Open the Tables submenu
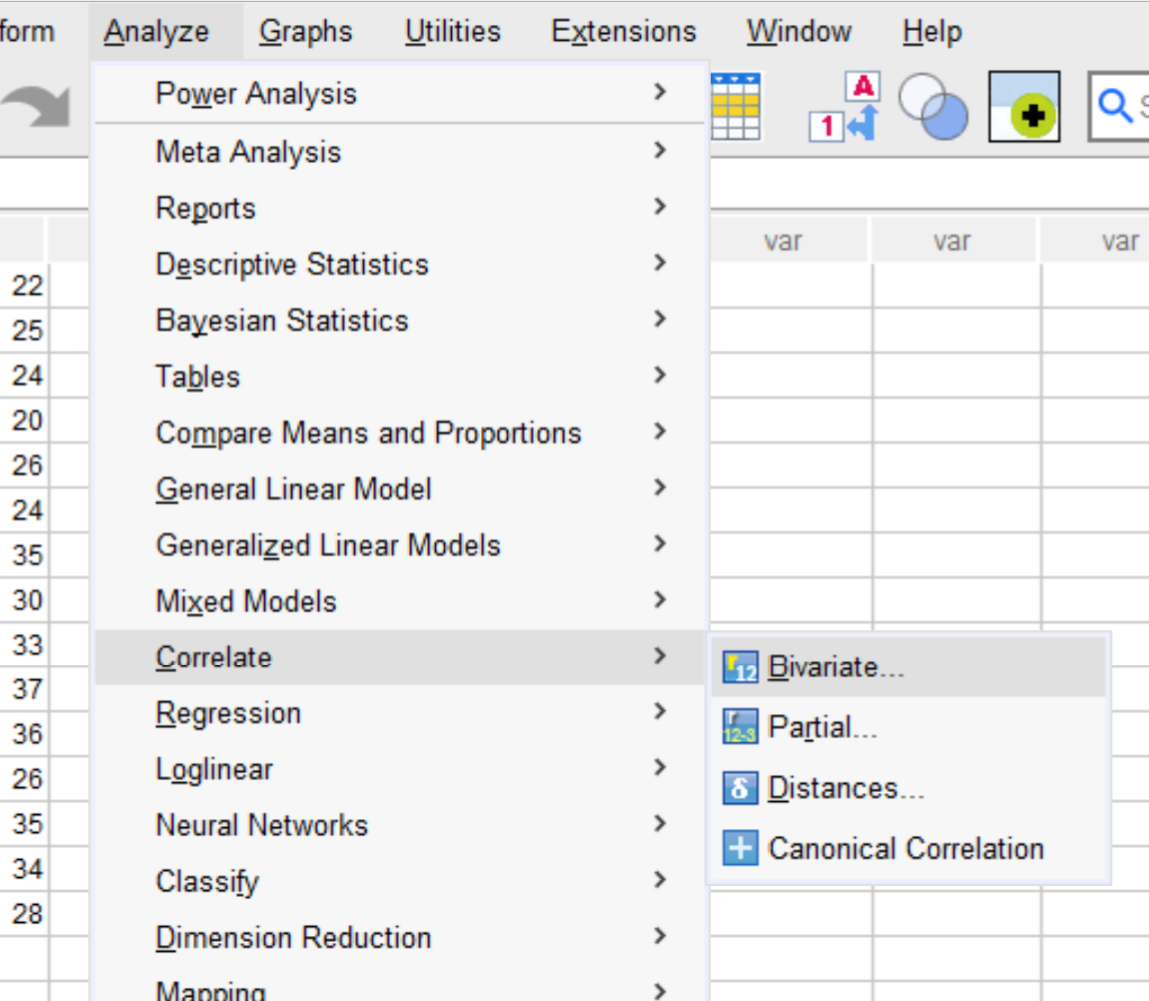Screen dimensions: 1149x1001 click(400, 377)
